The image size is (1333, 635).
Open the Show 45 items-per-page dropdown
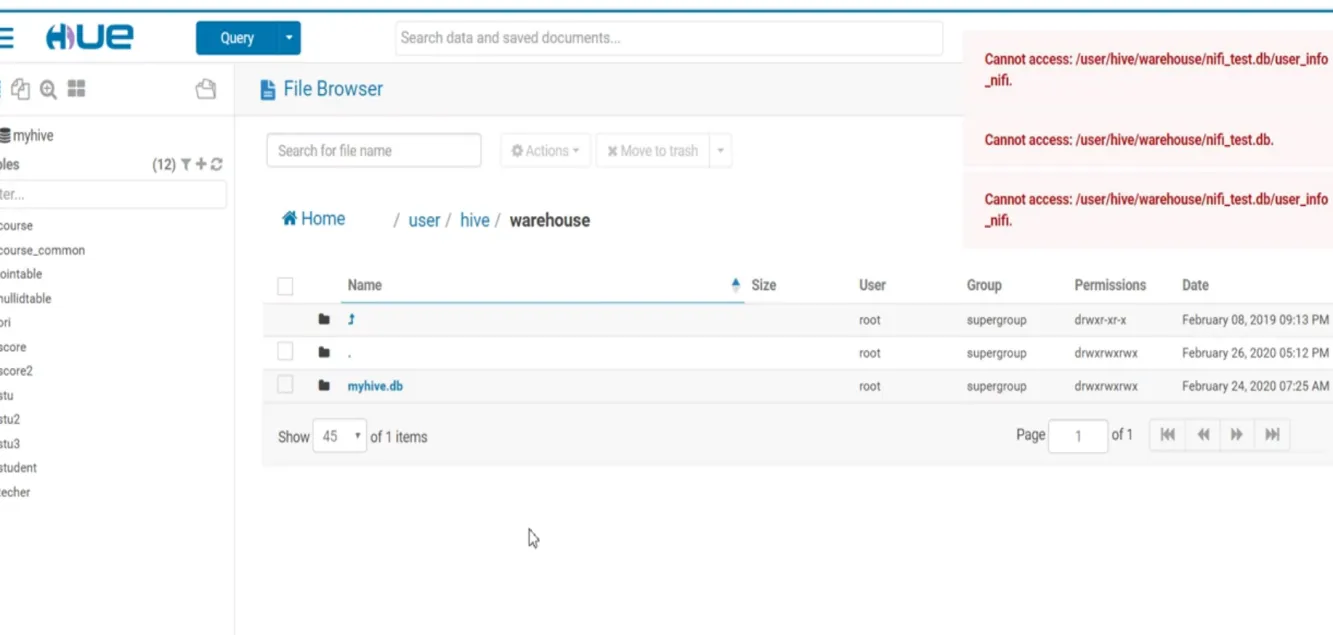(x=340, y=436)
